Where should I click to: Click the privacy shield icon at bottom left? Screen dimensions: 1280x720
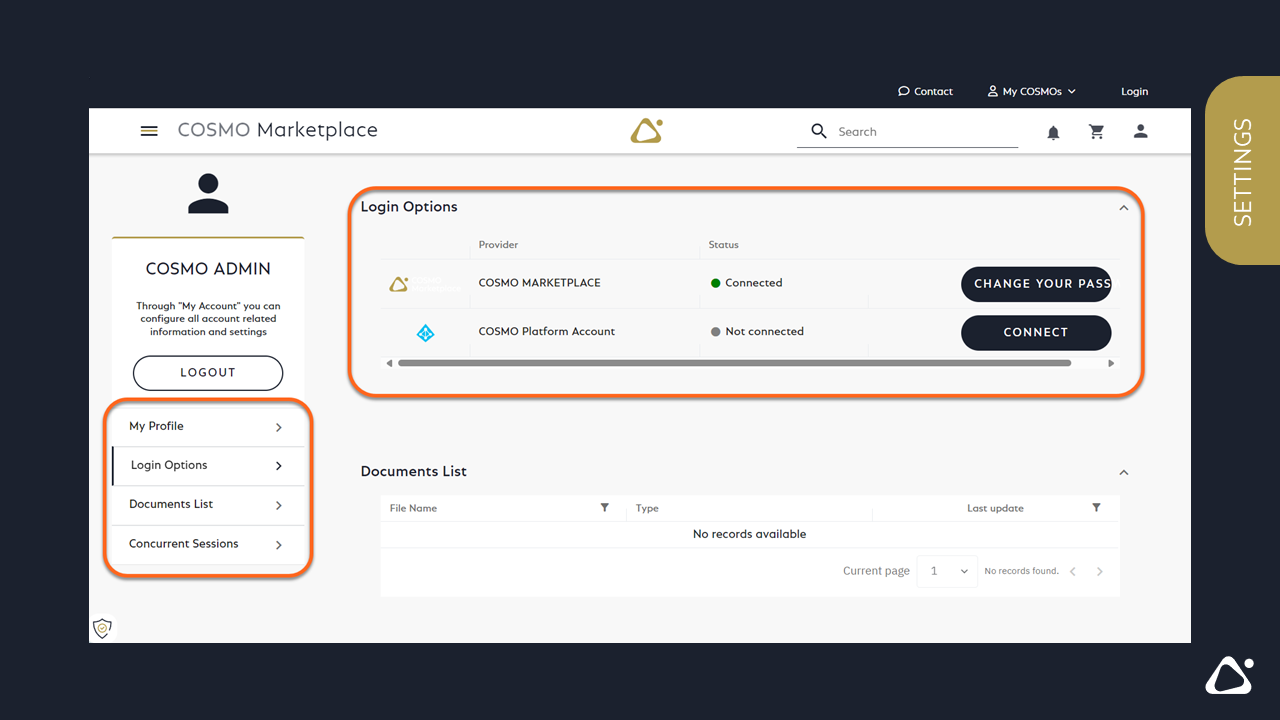click(x=102, y=628)
